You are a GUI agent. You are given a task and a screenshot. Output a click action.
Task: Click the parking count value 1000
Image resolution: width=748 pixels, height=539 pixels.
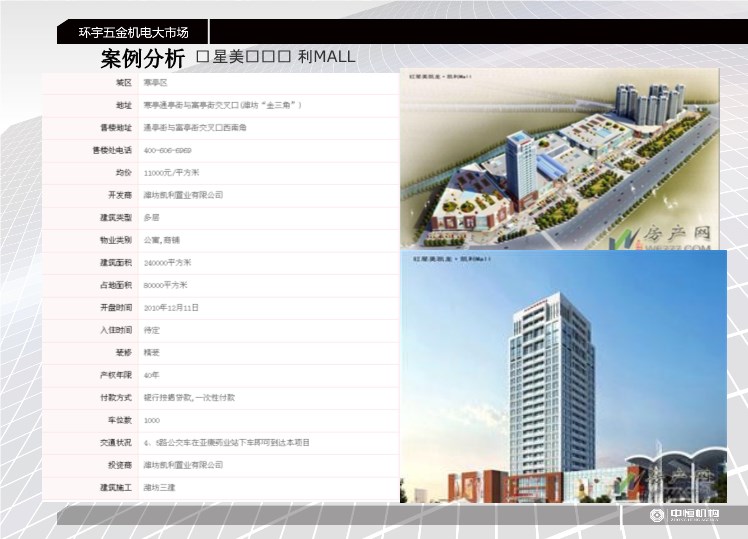152,420
